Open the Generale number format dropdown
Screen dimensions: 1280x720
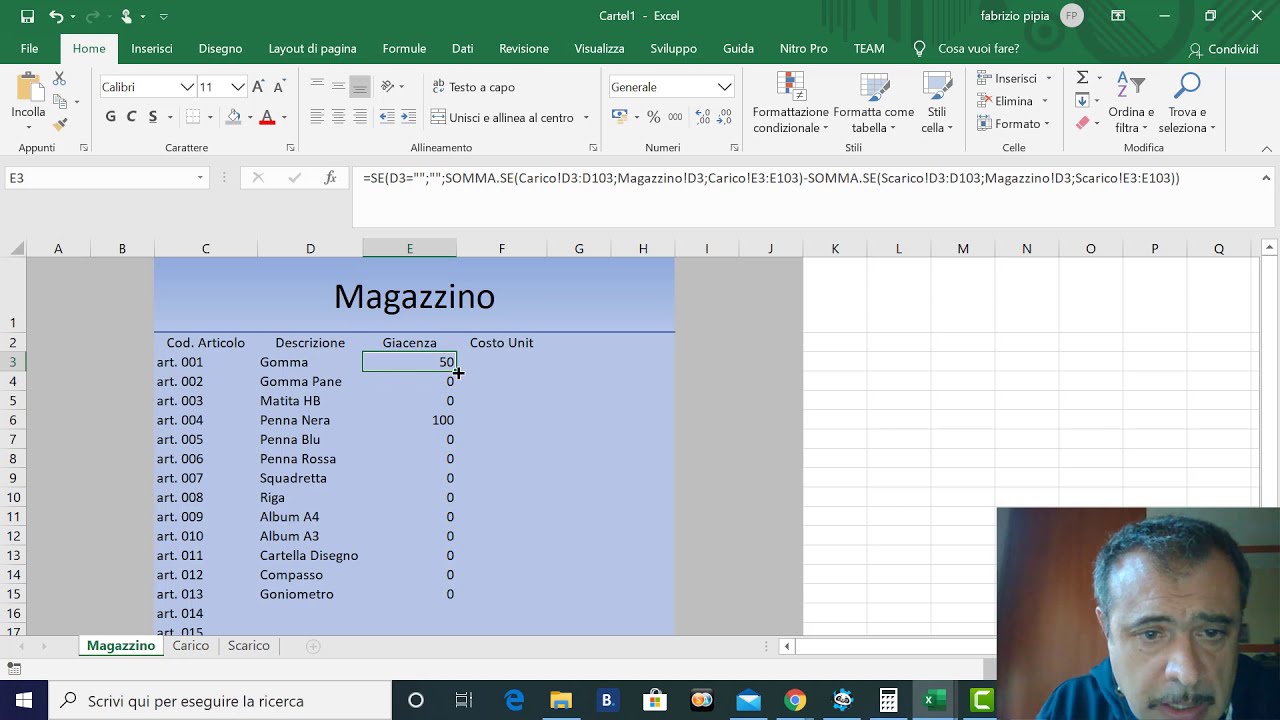pyautogui.click(x=724, y=87)
